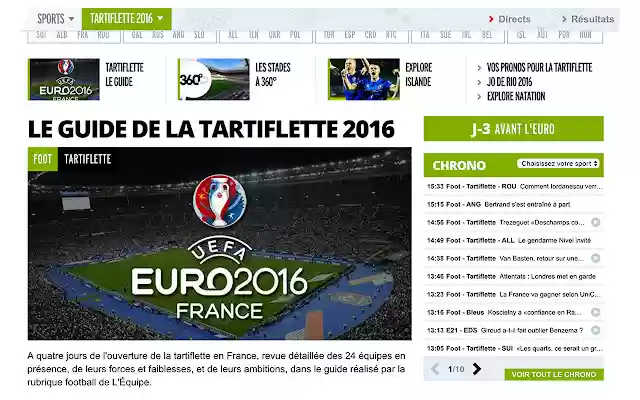Open the Résultats link
Viewport: 640px width, 400px height.
click(588, 19)
